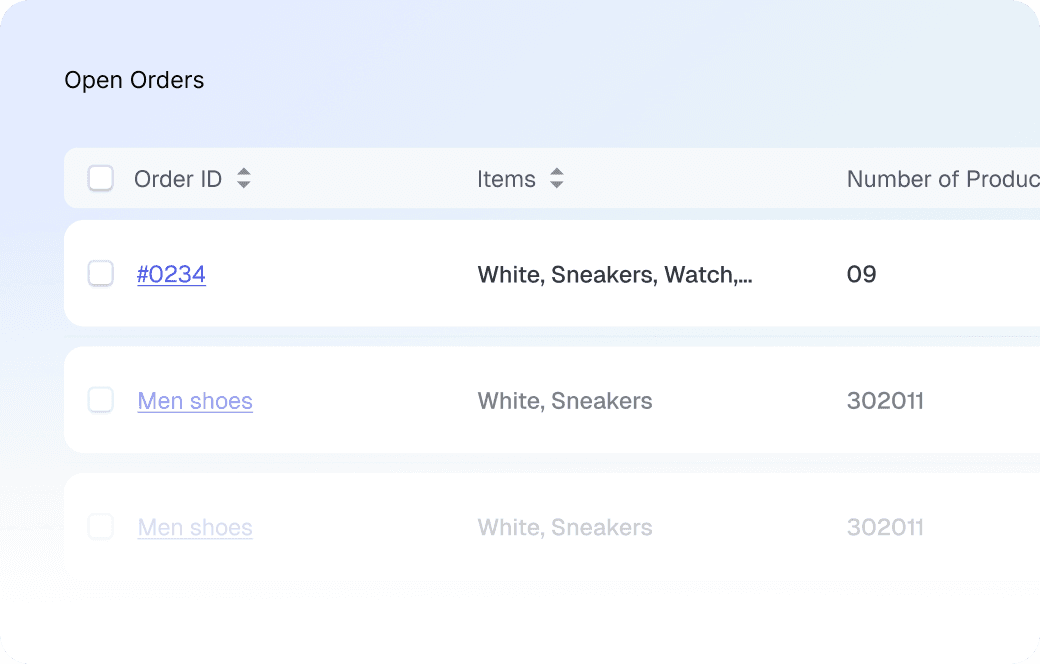Click the Order ID column header

tap(177, 179)
